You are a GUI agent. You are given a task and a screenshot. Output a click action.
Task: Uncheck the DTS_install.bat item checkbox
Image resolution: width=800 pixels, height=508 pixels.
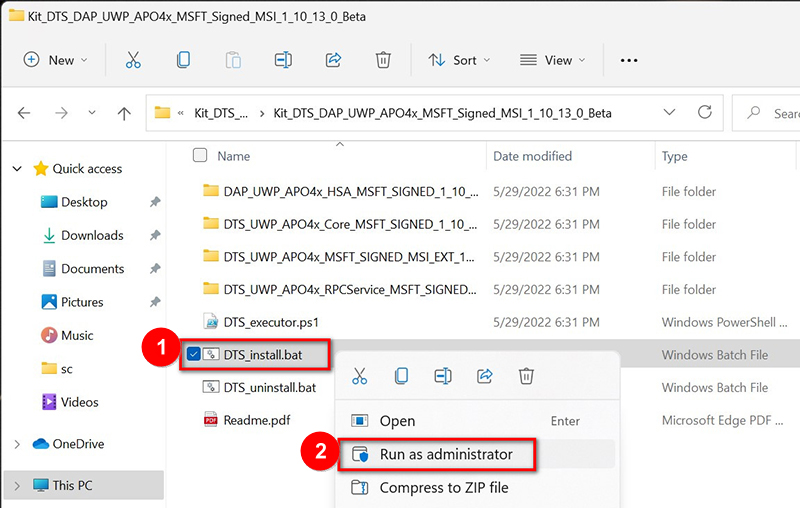point(193,354)
